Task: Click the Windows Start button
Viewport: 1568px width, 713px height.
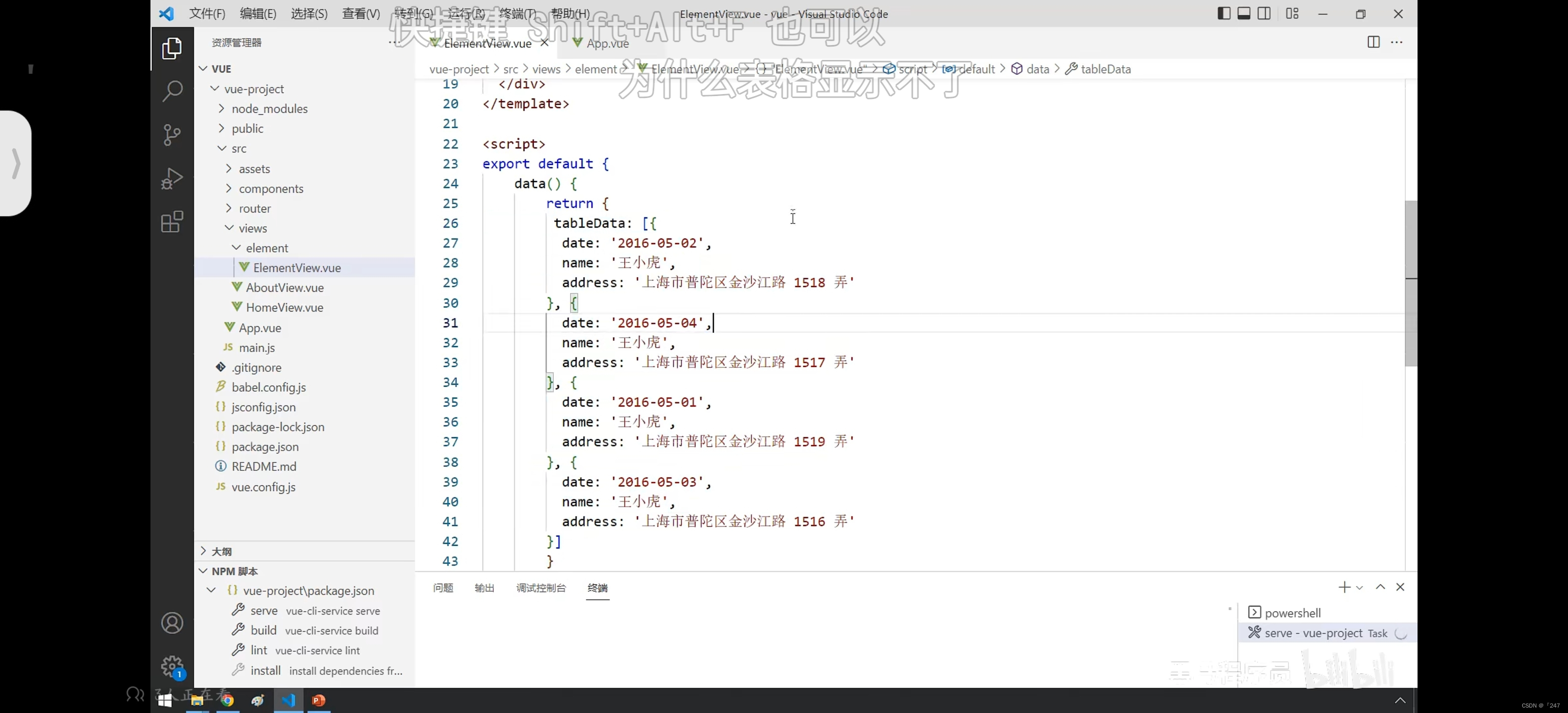Action: point(164,700)
